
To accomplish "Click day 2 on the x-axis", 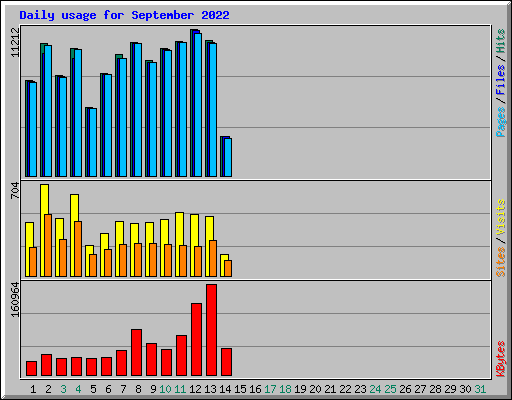I will pos(48,389).
